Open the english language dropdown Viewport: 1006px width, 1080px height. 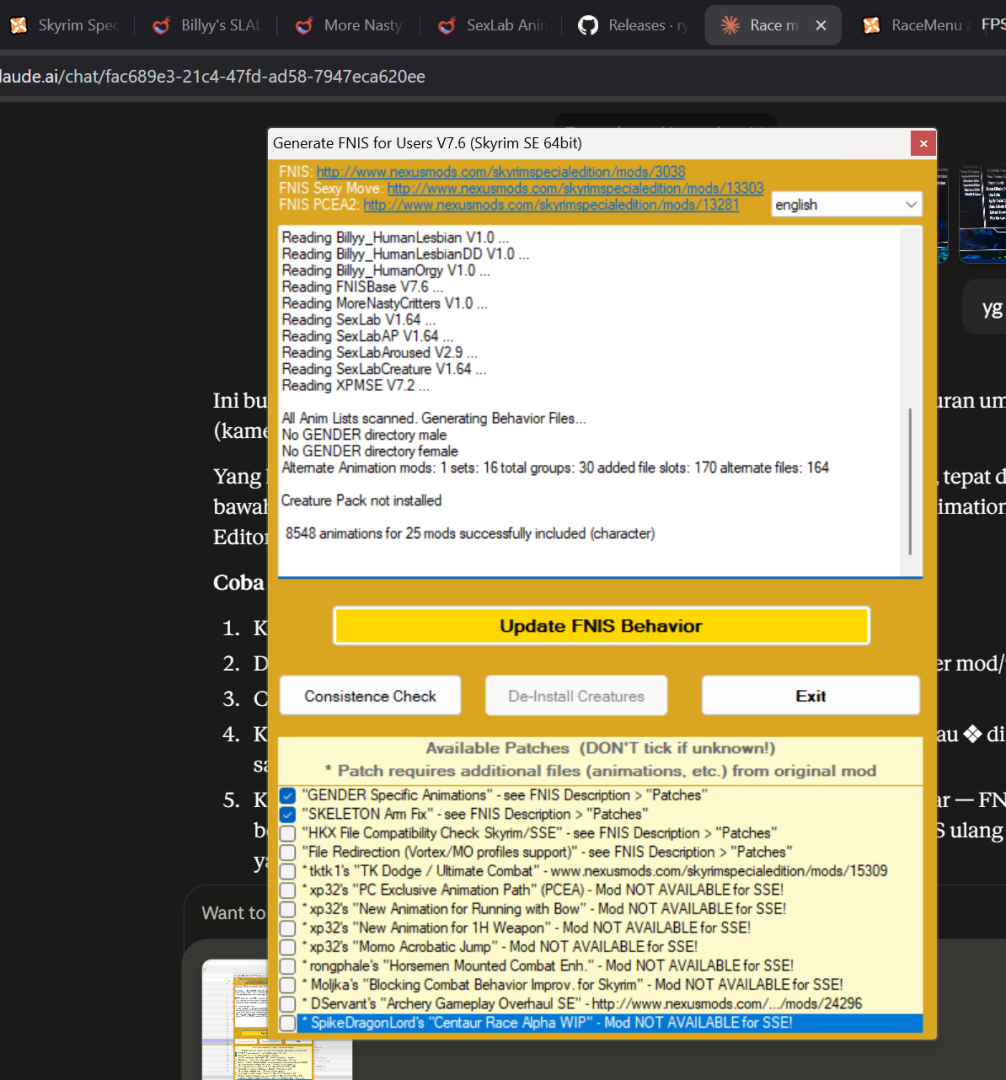point(846,205)
